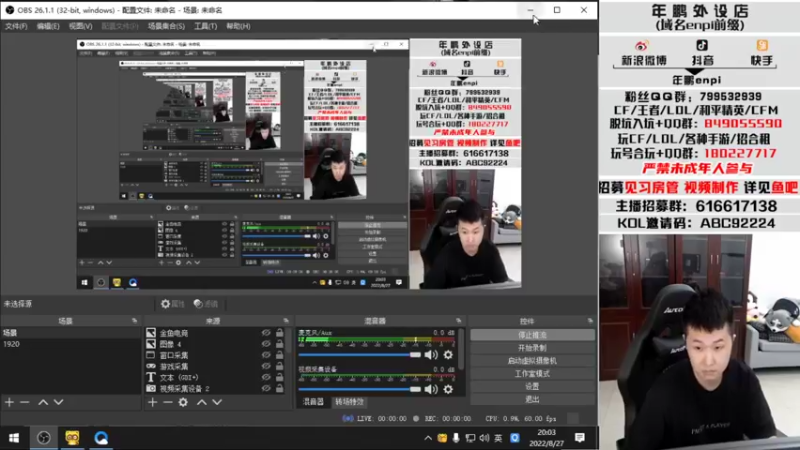The height and width of the screenshot is (450, 800).
Task: Add a new source with the plus icon
Action: [153, 403]
